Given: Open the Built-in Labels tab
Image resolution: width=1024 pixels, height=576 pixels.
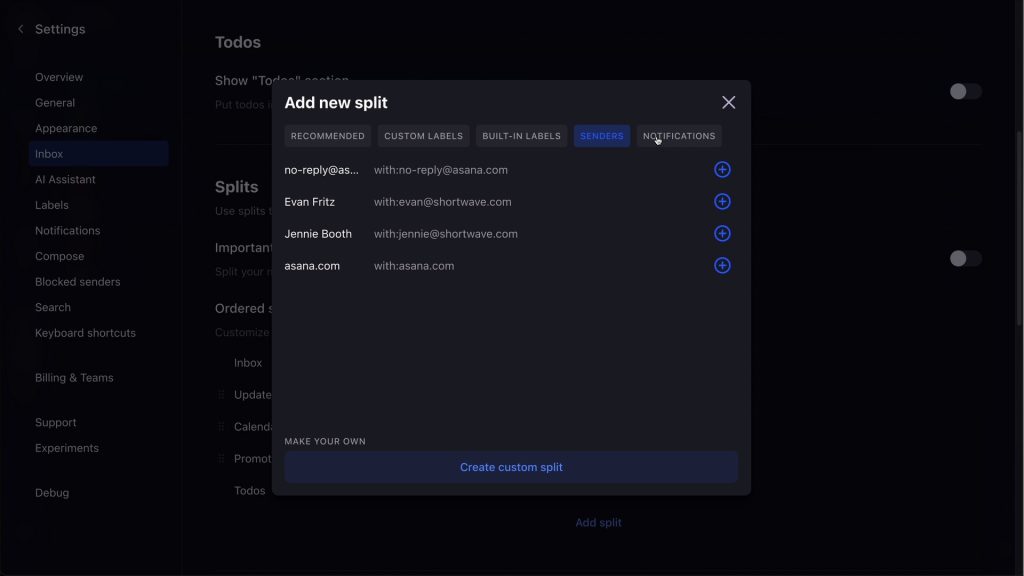Looking at the screenshot, I should [x=521, y=136].
